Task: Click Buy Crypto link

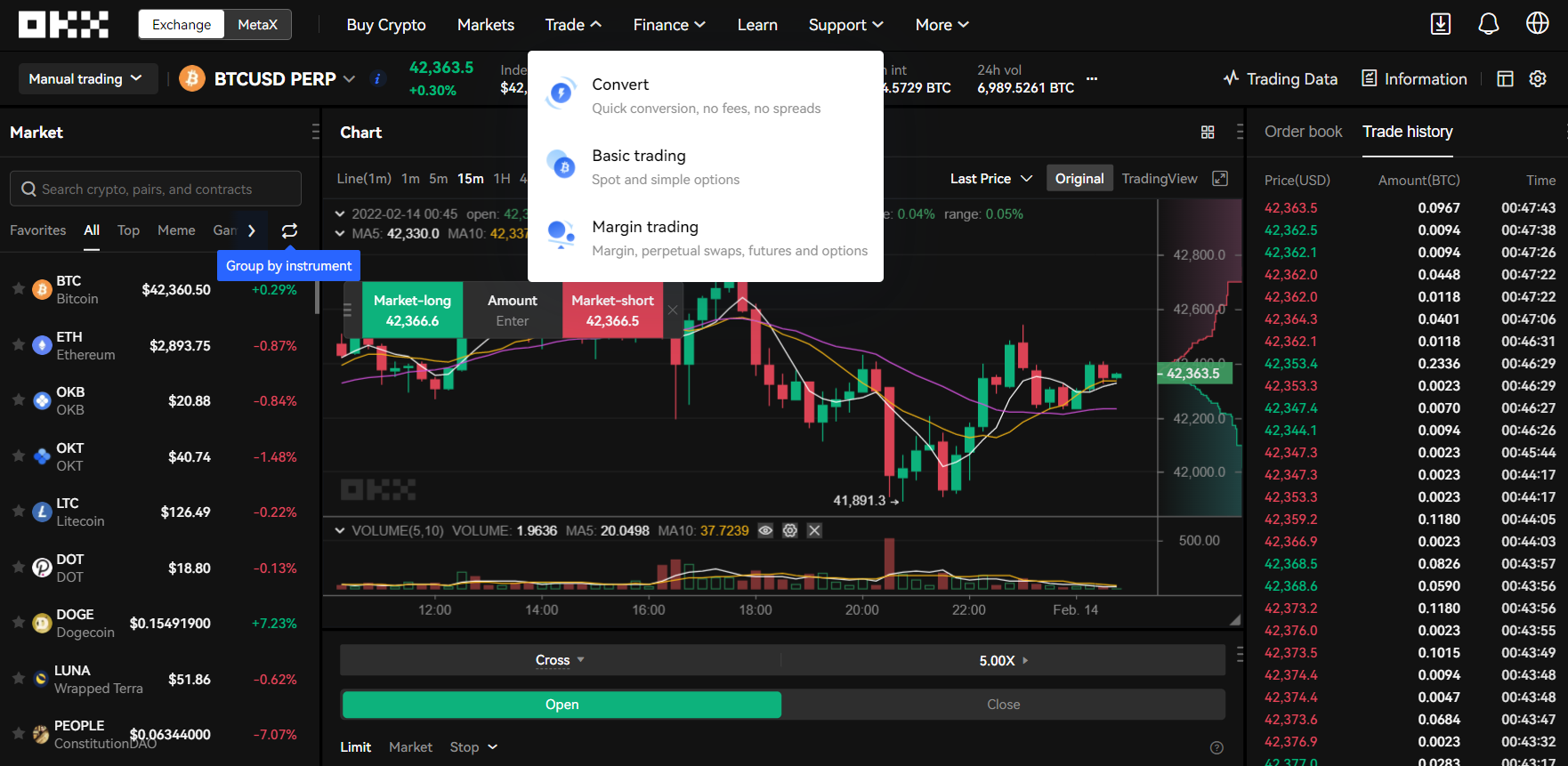Action: point(386,25)
